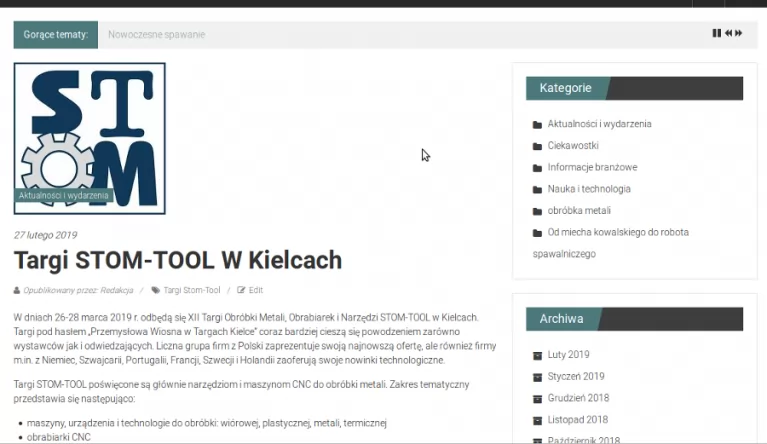The width and height of the screenshot is (767, 444).
Task: Click archive icon next to Styczeń 2019
Action: (537, 377)
